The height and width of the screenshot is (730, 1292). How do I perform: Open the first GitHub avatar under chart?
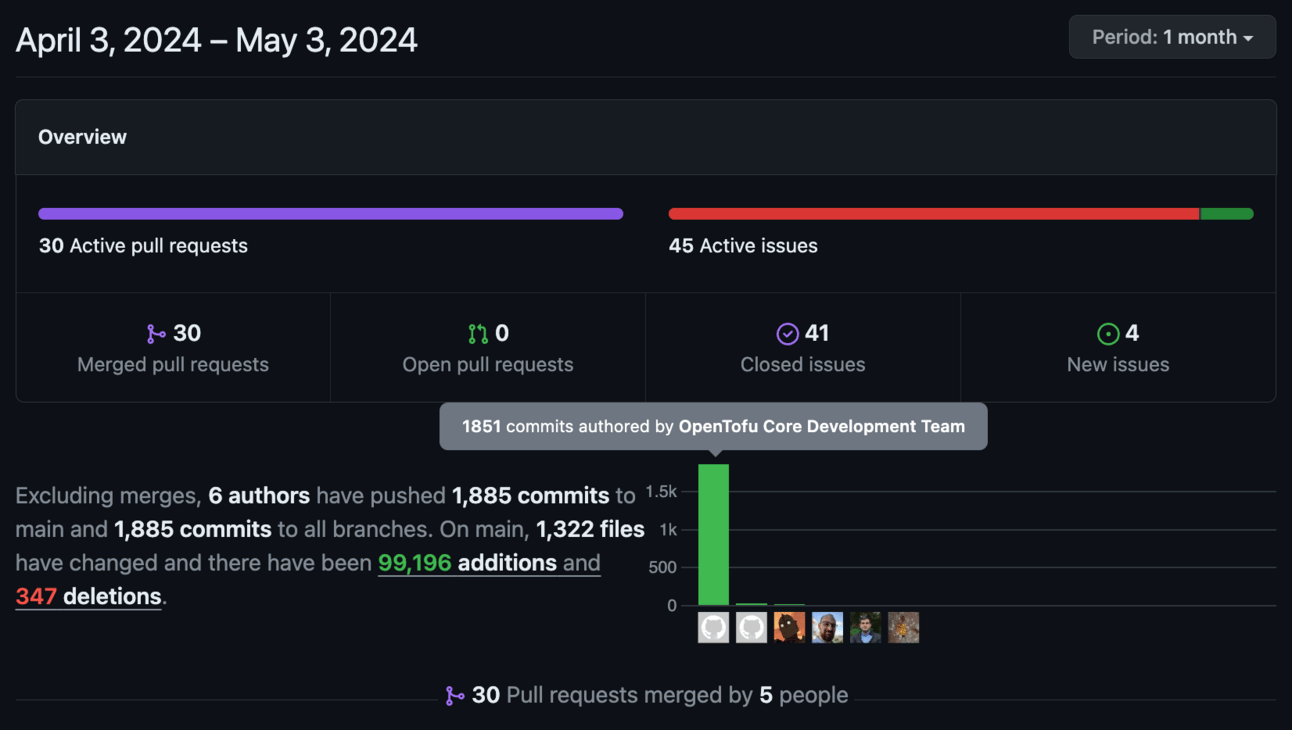[x=713, y=628]
